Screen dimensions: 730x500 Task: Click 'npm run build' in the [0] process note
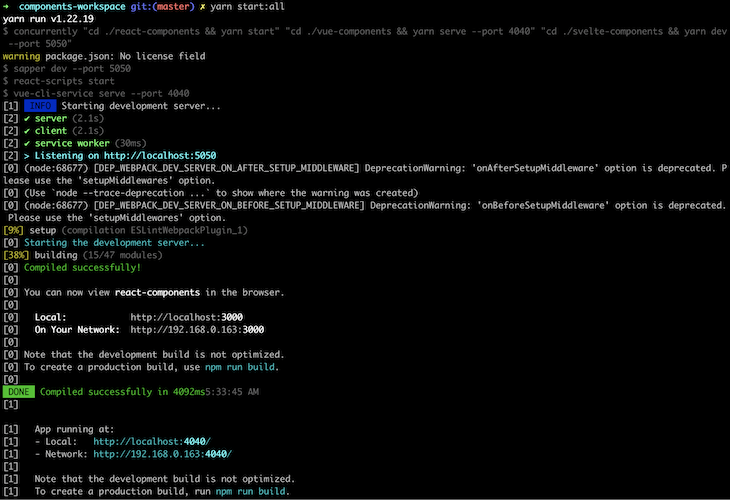click(240, 367)
